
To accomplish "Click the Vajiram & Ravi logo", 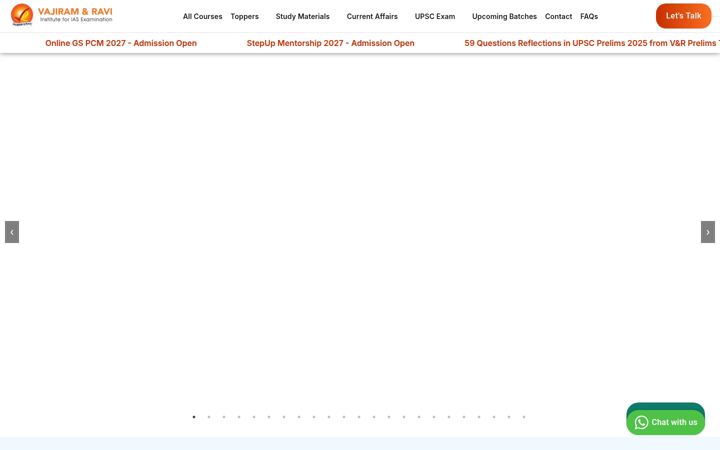I will (x=62, y=15).
